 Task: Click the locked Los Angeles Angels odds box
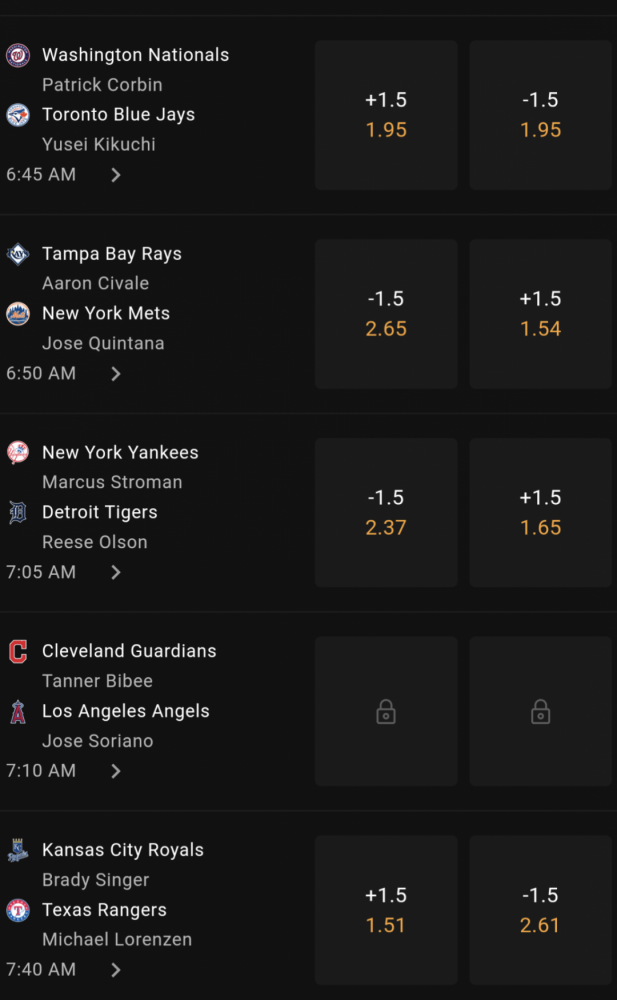pos(540,711)
